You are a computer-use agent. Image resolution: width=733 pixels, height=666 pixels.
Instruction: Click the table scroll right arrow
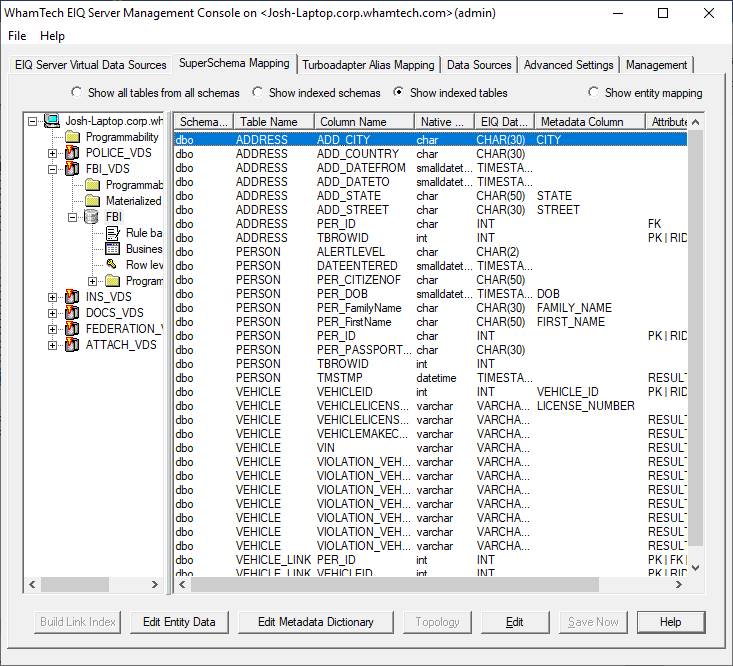679,584
